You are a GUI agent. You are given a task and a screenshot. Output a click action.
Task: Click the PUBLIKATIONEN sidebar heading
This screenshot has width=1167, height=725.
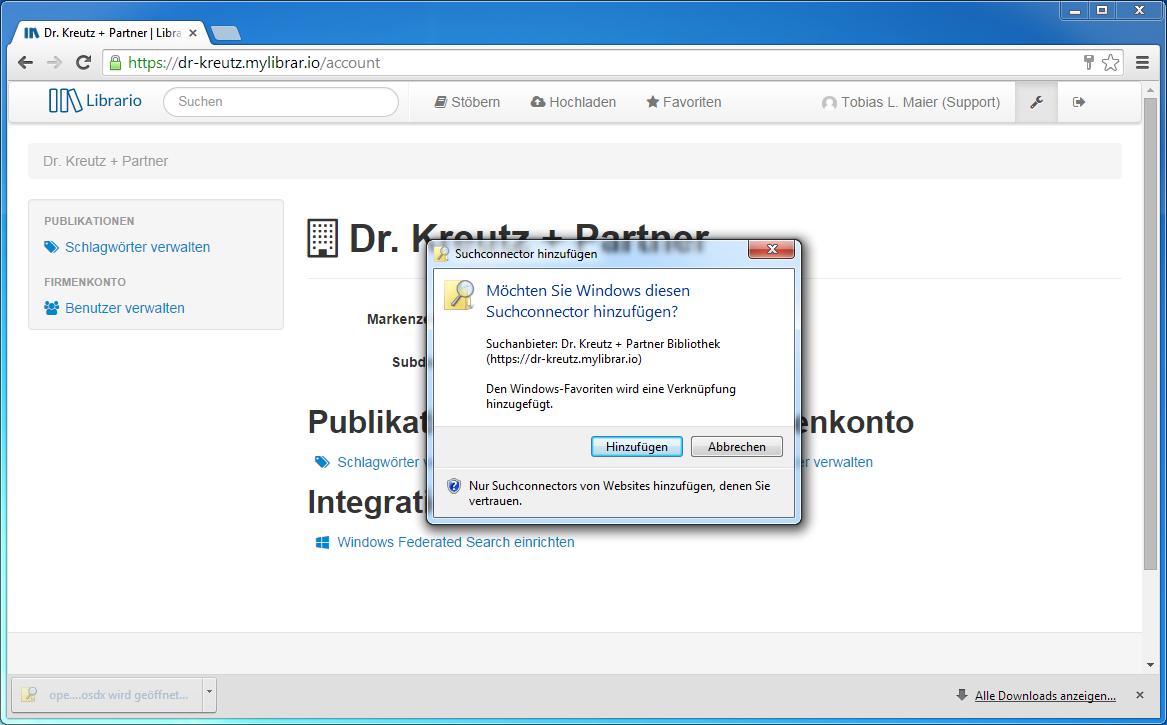(89, 221)
